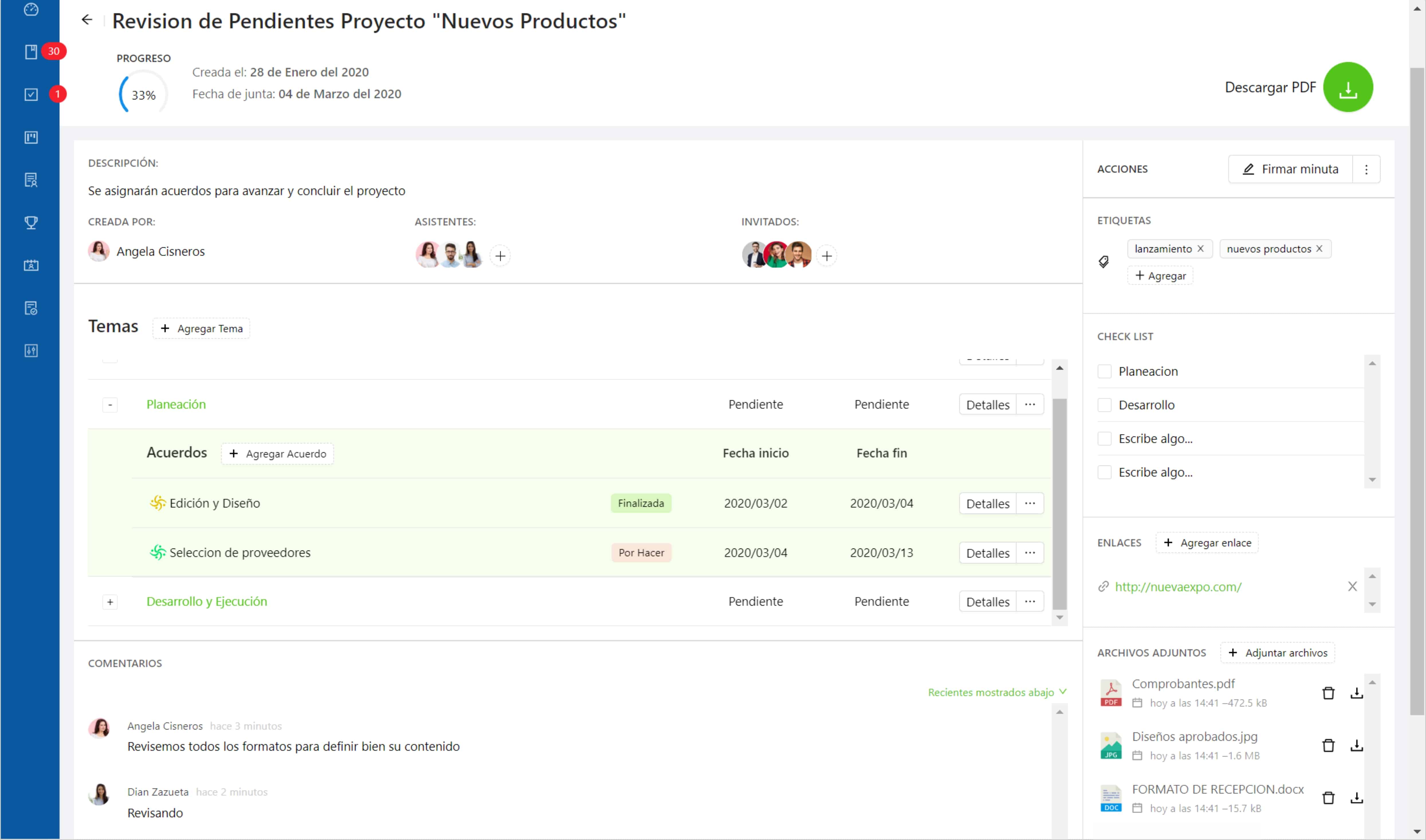1426x840 pixels.
Task: Open the kanban board icon in sidebar
Action: [x=31, y=137]
